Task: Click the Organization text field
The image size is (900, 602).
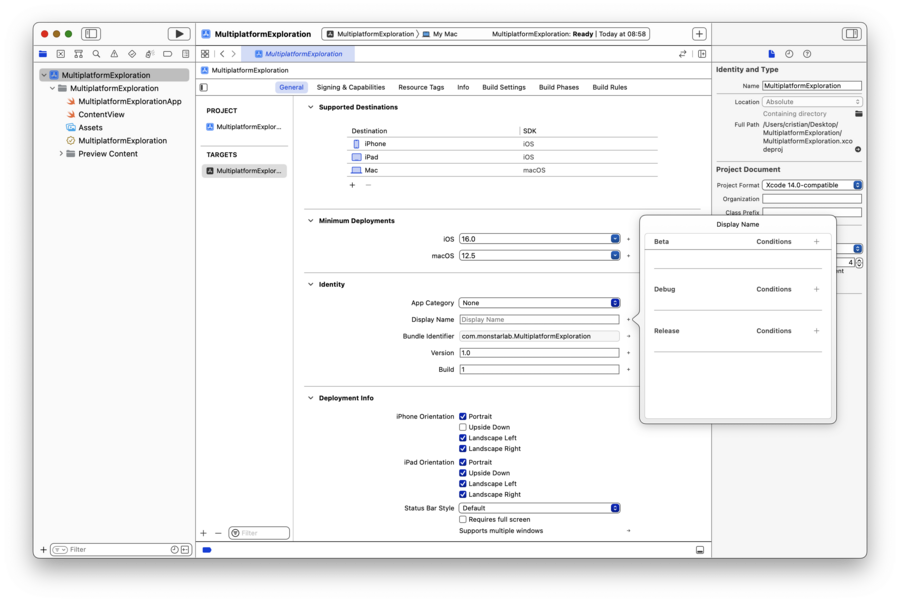Action: 812,199
